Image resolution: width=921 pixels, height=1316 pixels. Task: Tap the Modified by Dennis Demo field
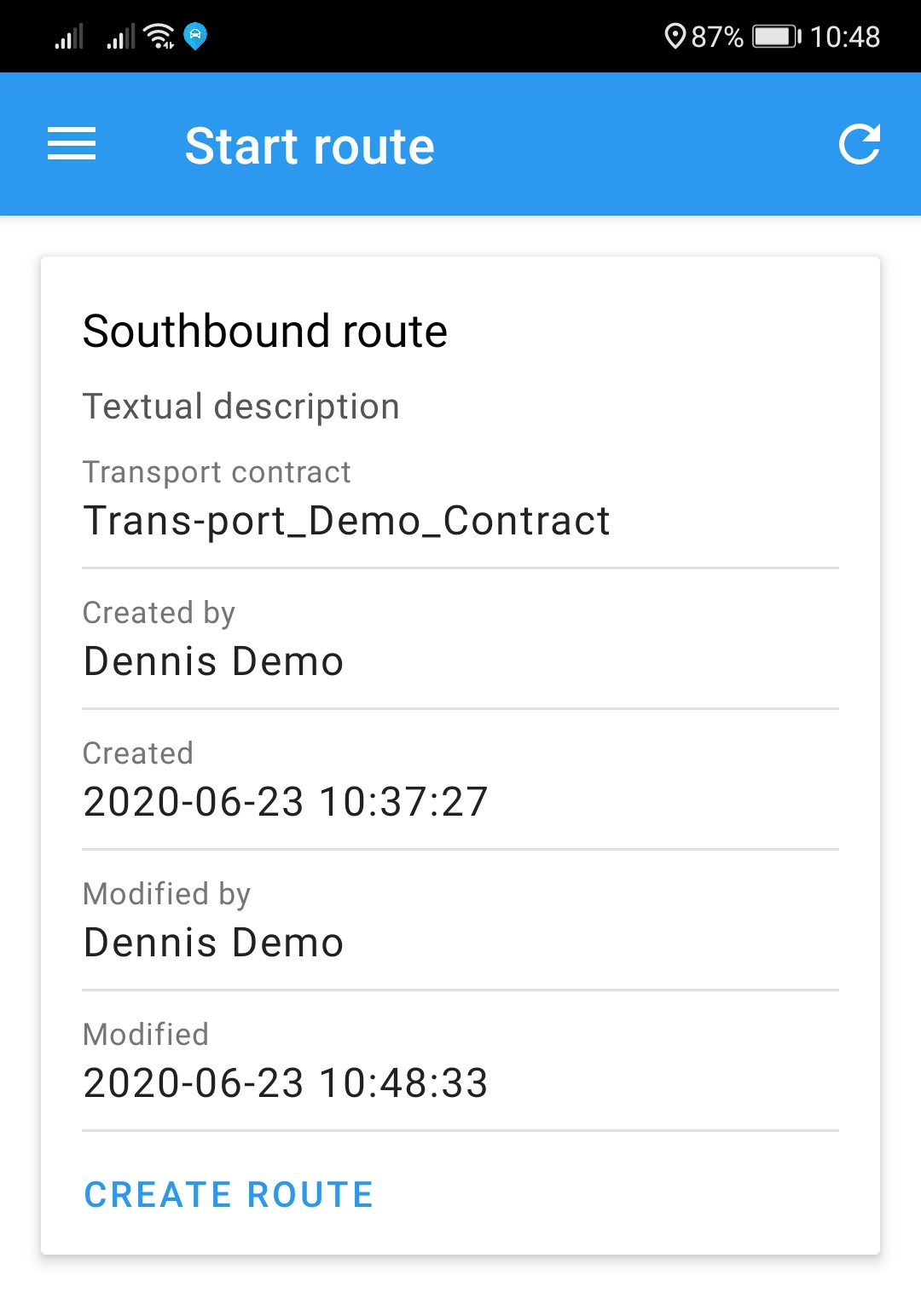coord(213,943)
